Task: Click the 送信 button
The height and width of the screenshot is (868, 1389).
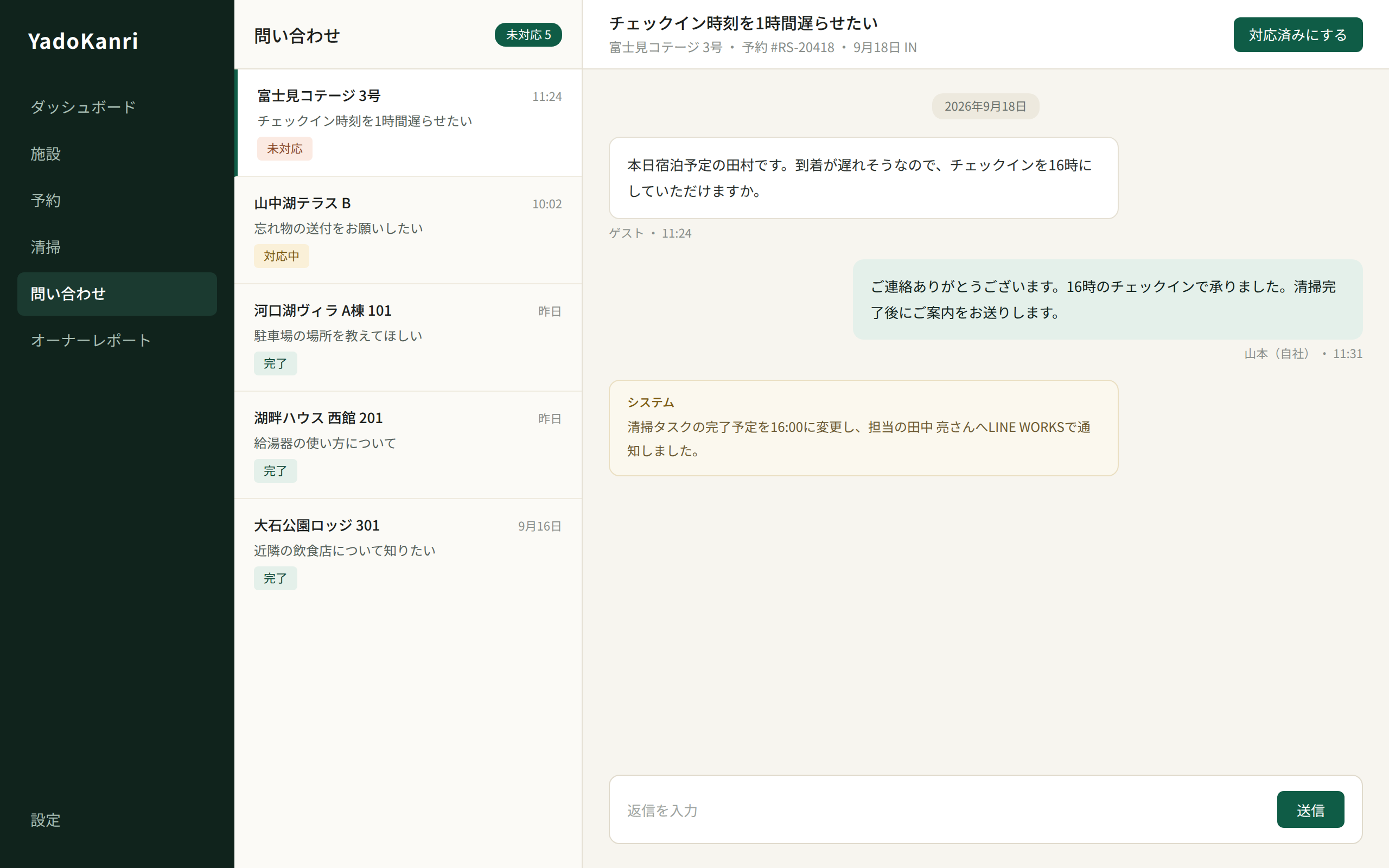Action: [x=1310, y=809]
